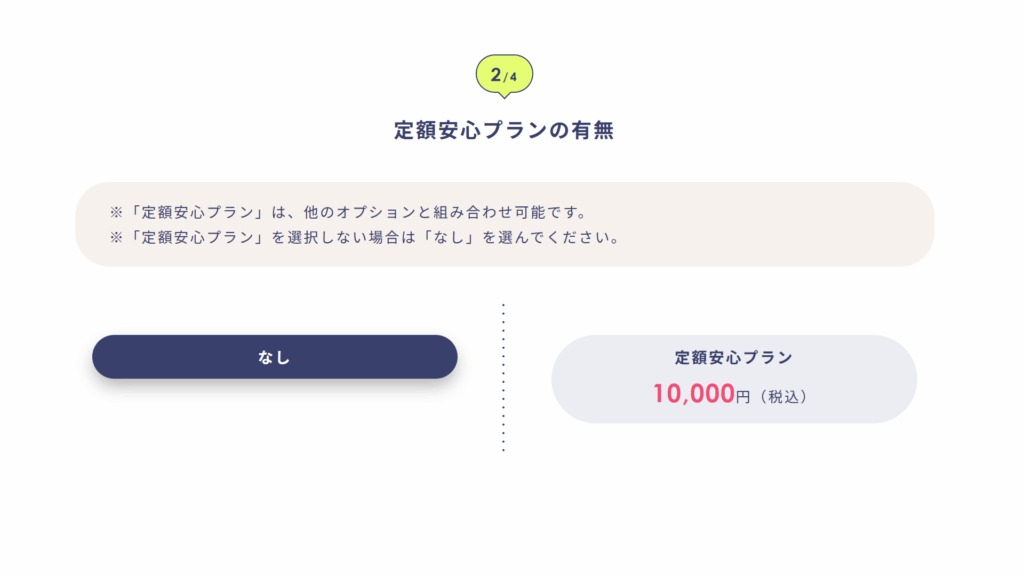Click the pointed tail of the step bubble
Screen dimensions: 1024x576
click(x=504, y=96)
